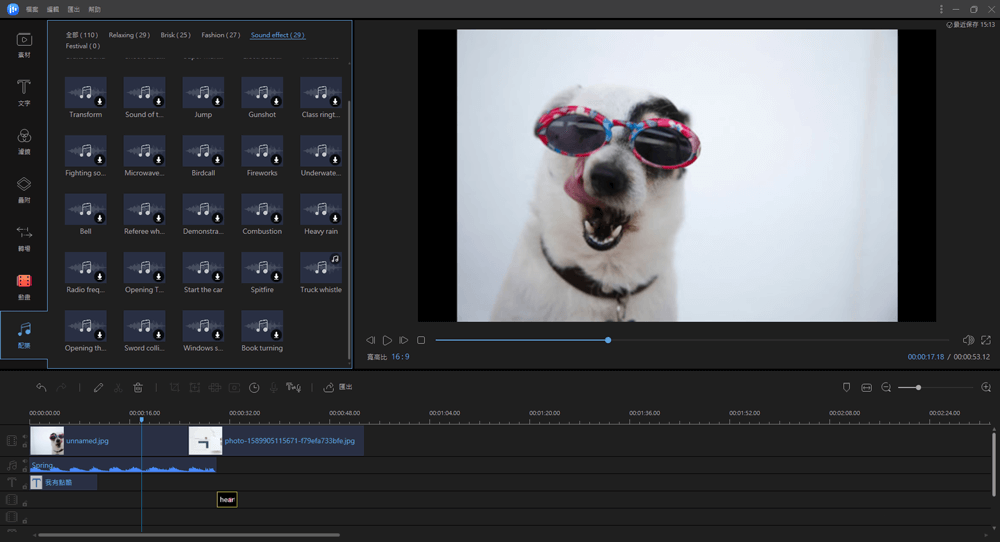Click the zoom frame icon beside crop

(x=195, y=387)
